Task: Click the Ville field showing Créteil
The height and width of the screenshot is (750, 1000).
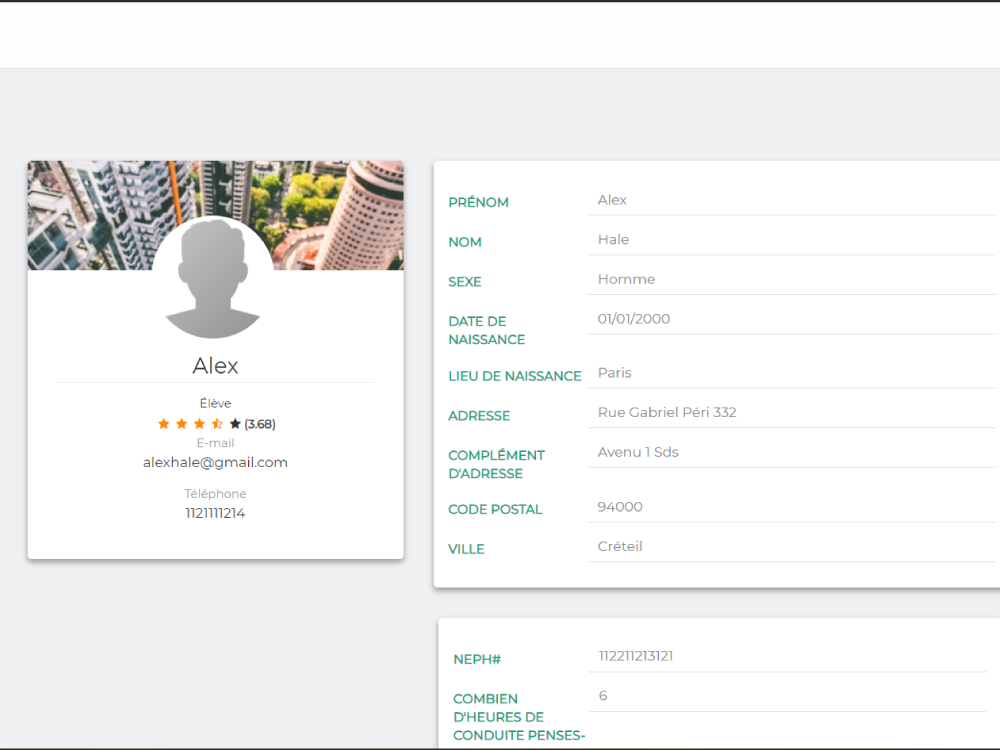Action: click(791, 547)
